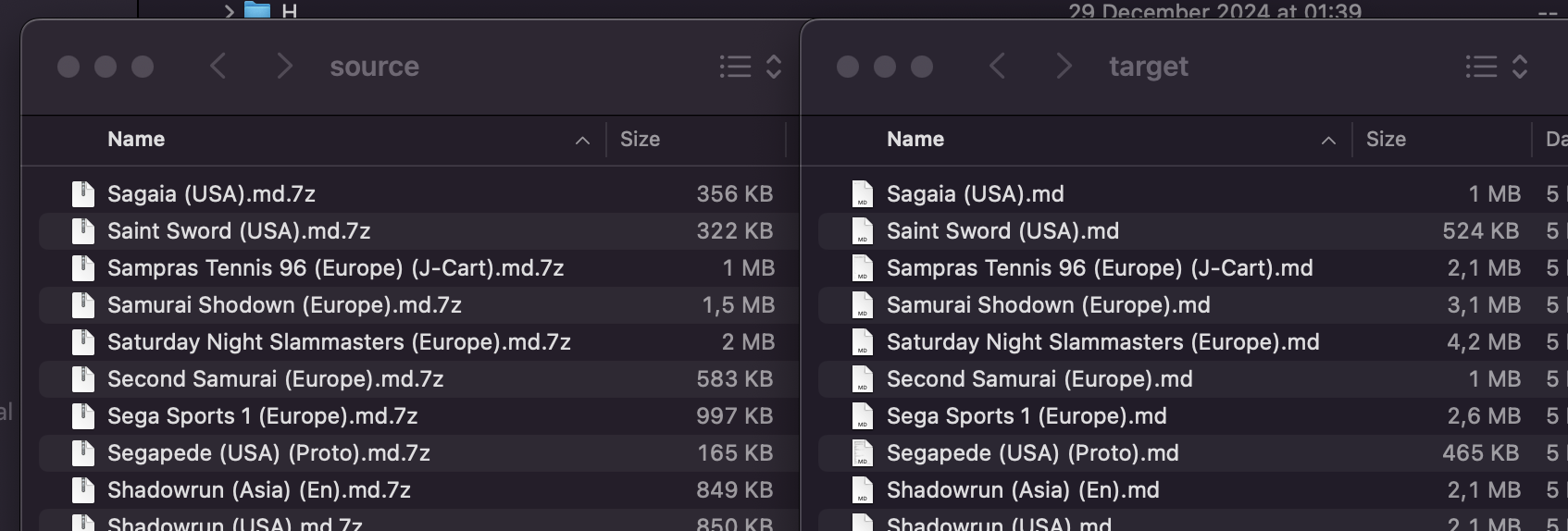Click the 2,6 MB size value
Screen dimensions: 1568x531
click(1484, 415)
